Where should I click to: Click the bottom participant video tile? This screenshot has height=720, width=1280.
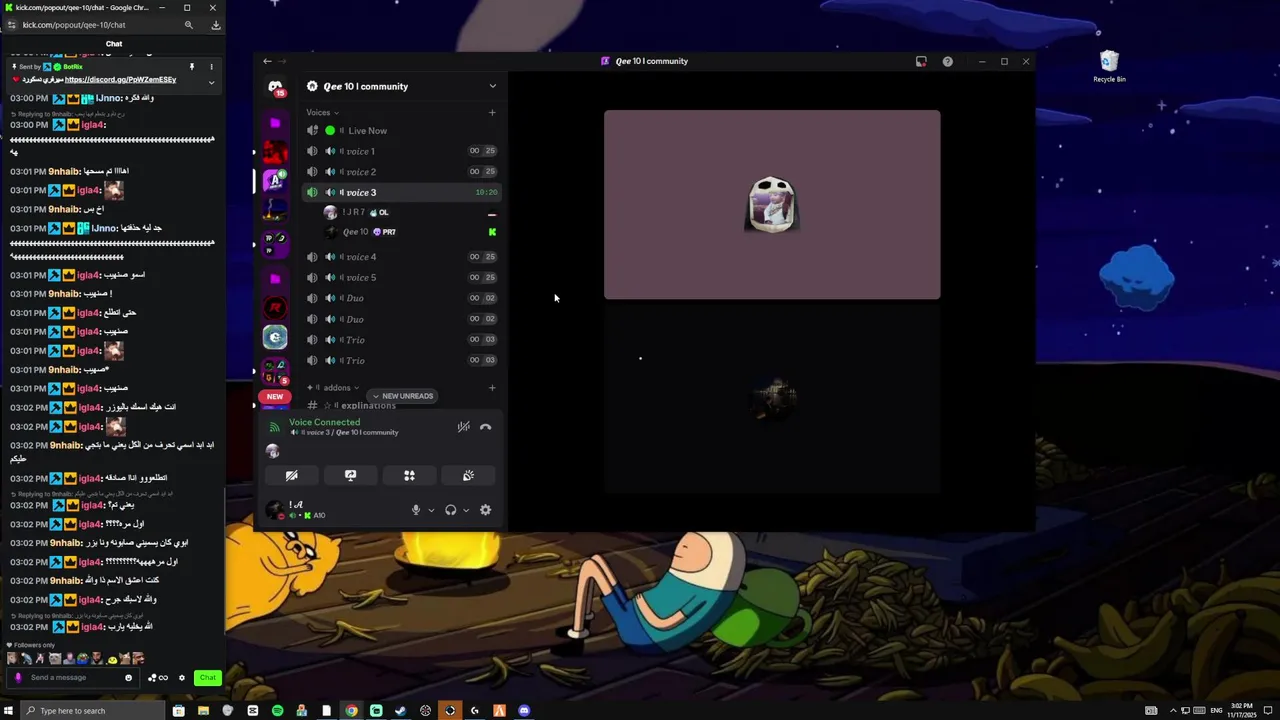point(772,398)
